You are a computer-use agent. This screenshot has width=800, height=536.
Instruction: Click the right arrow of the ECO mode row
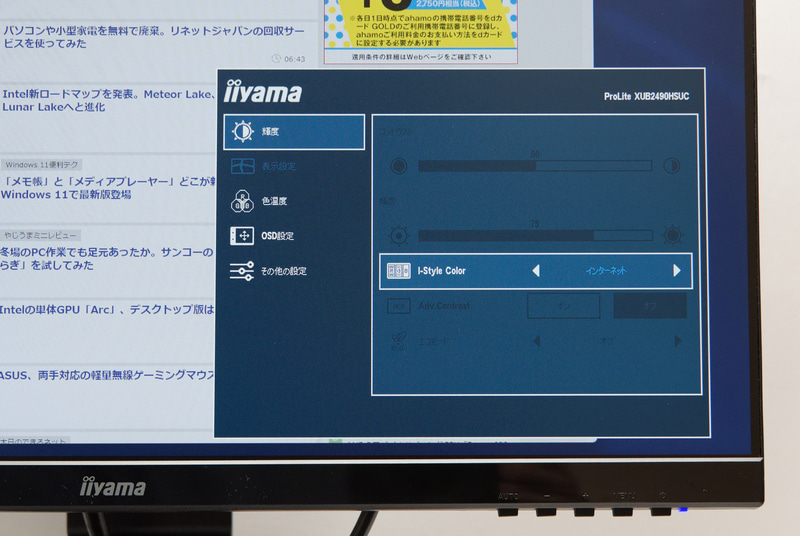point(678,341)
